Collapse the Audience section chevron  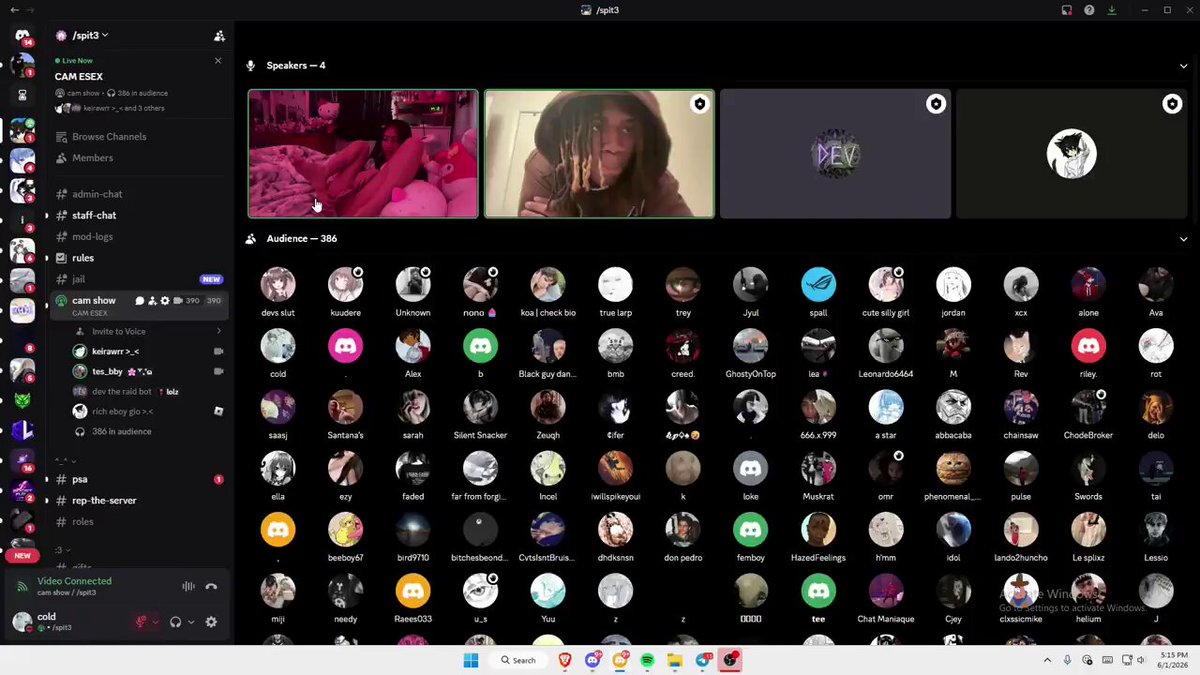coord(1184,239)
